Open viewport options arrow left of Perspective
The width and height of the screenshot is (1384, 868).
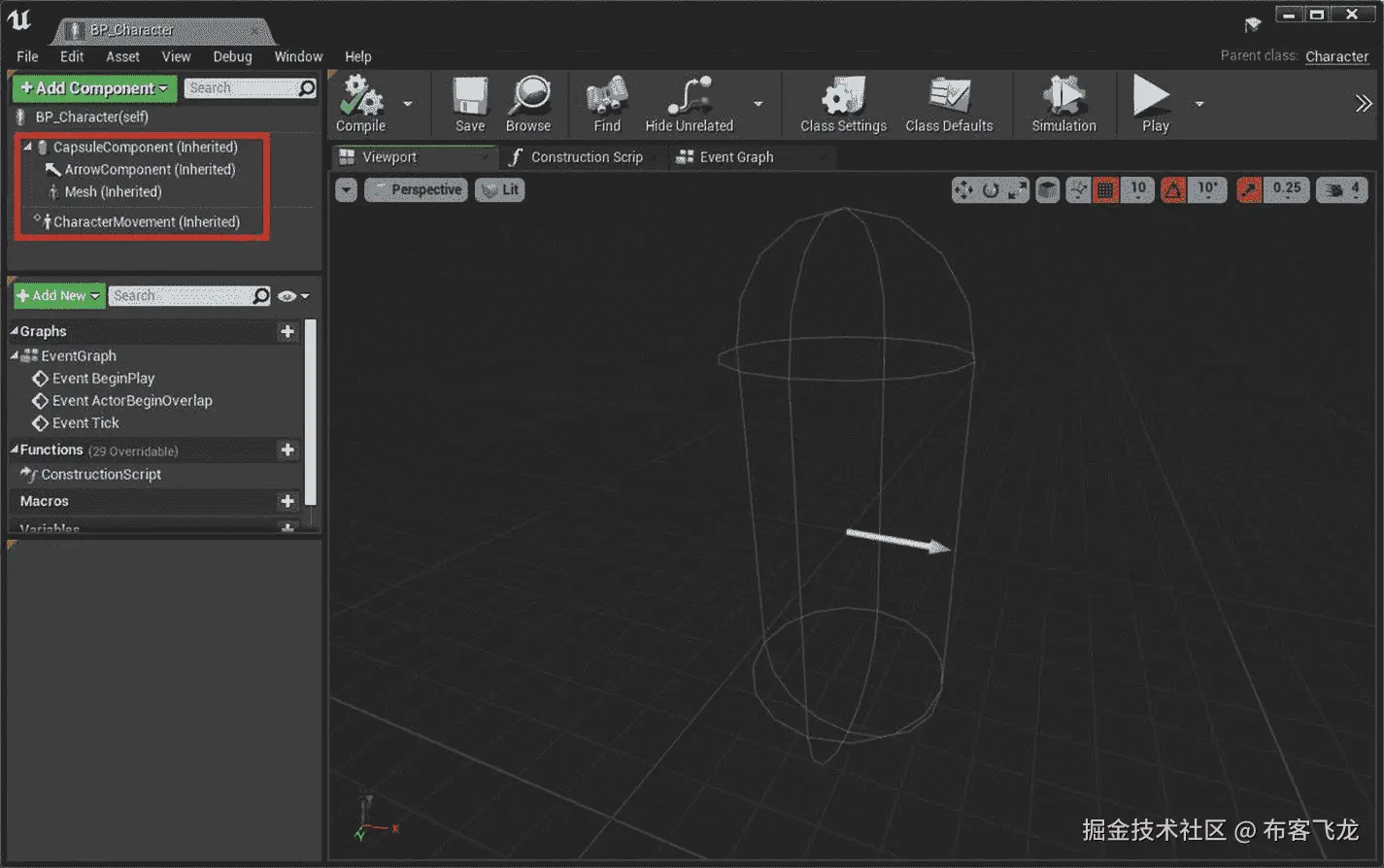pos(347,190)
